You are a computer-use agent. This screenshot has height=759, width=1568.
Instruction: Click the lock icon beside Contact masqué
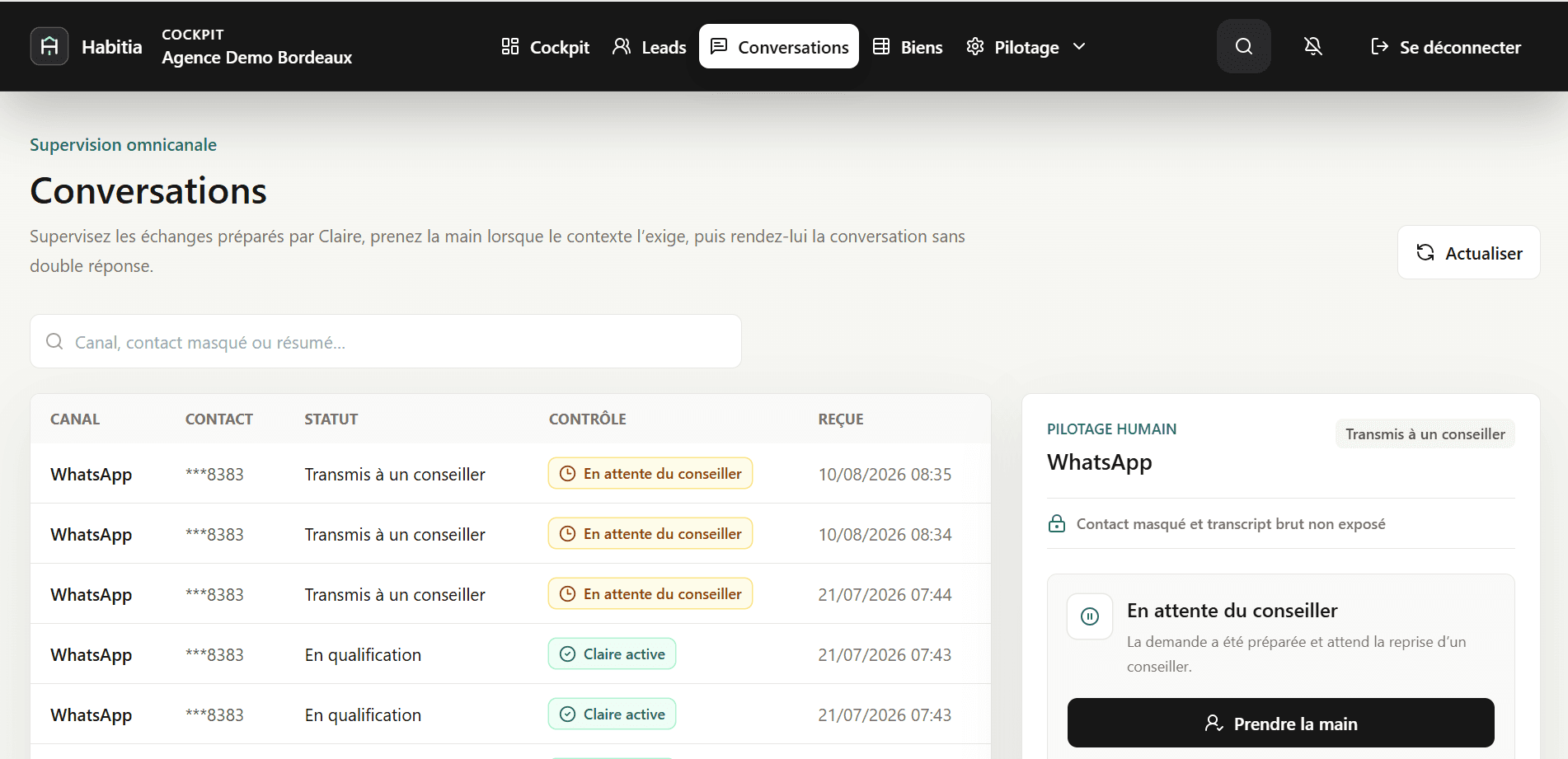pos(1057,523)
